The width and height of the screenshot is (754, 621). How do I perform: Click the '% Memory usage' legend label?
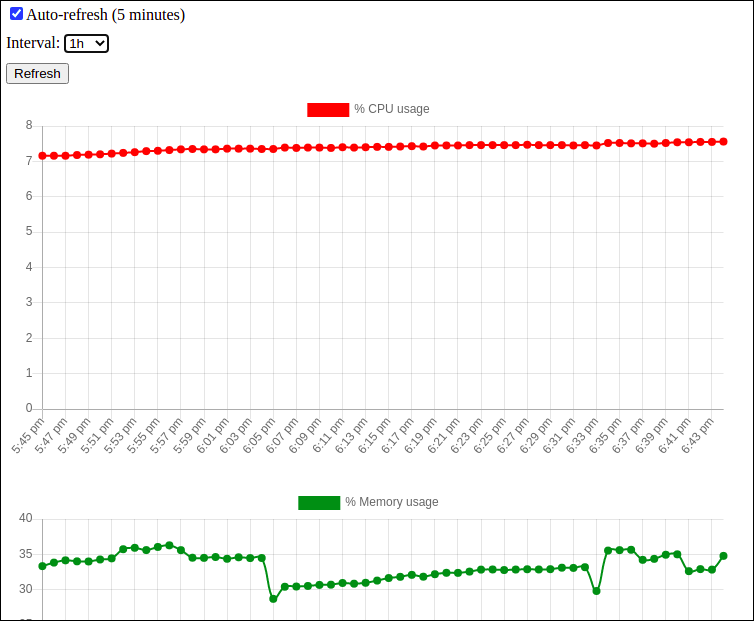[391, 502]
